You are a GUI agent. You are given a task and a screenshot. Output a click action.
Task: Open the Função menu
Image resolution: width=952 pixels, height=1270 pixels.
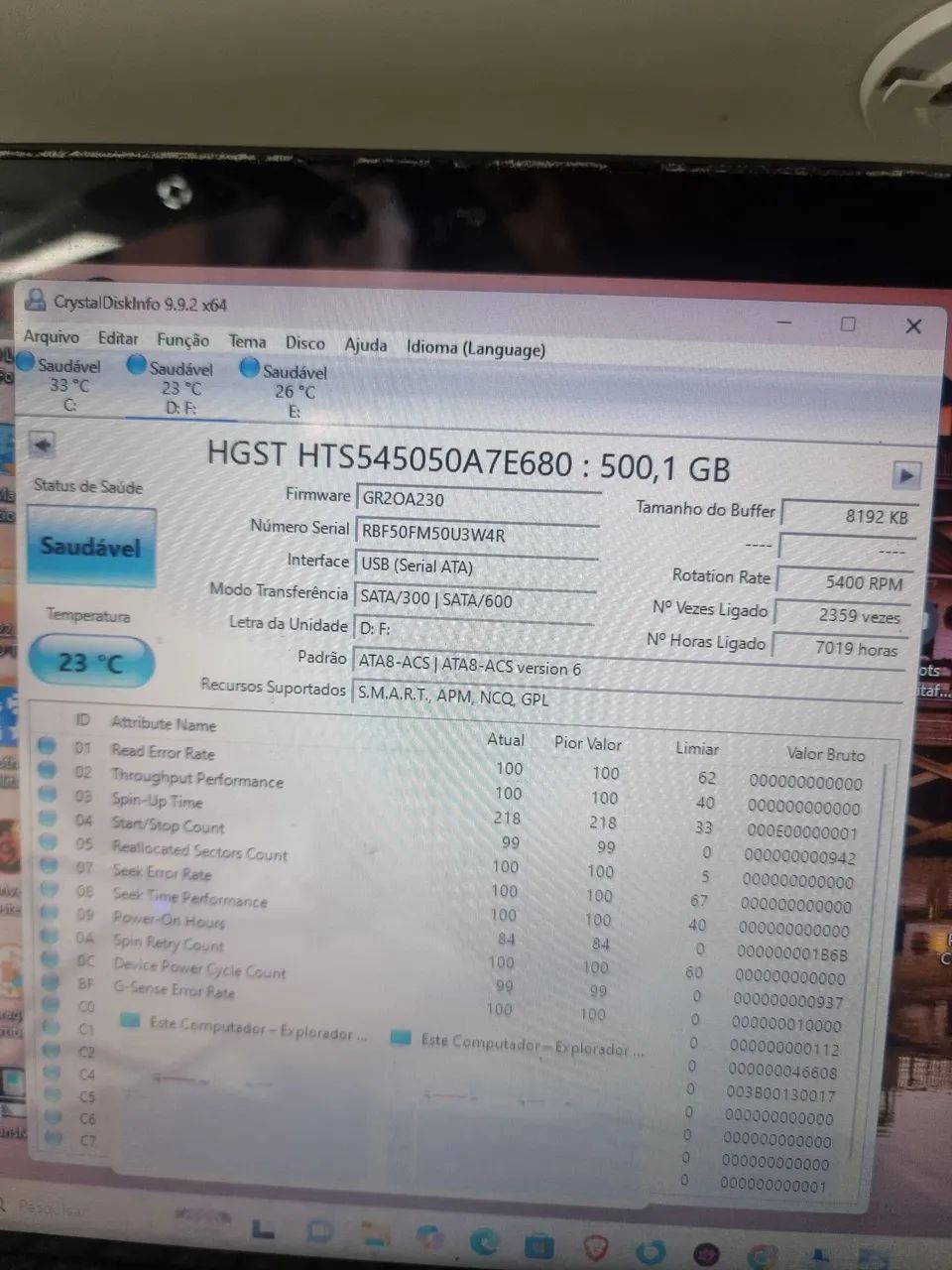coord(182,340)
